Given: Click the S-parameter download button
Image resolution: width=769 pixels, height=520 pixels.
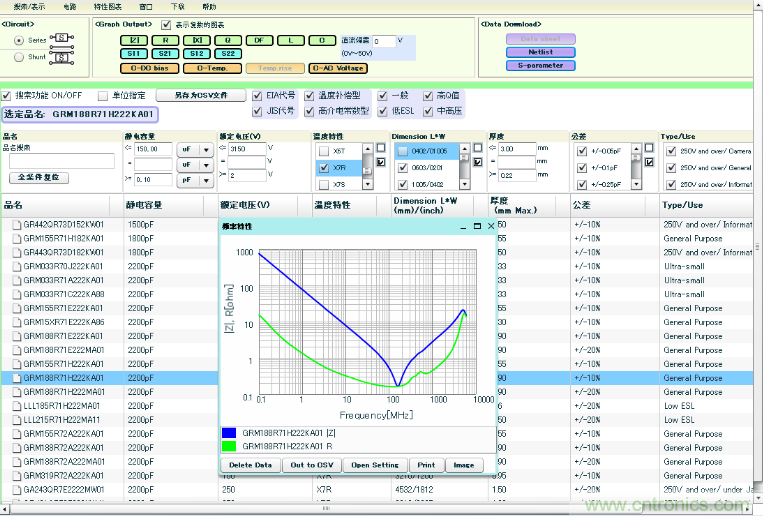Looking at the screenshot, I should coord(540,66).
